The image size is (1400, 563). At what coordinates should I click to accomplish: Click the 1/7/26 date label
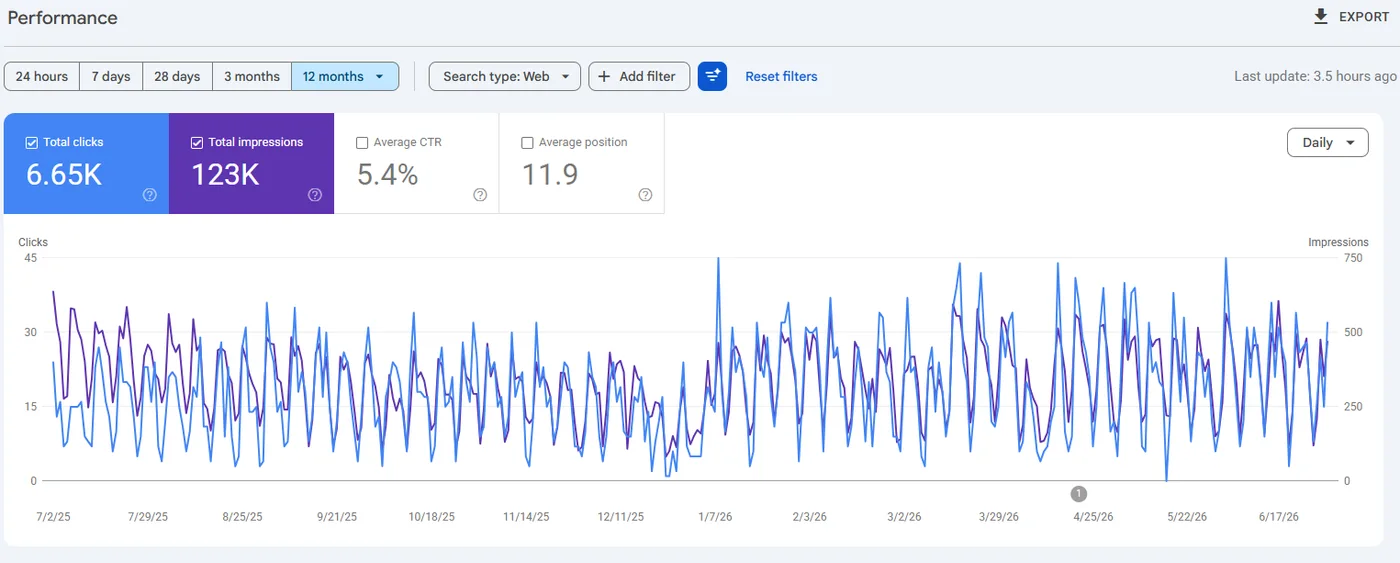tap(714, 517)
